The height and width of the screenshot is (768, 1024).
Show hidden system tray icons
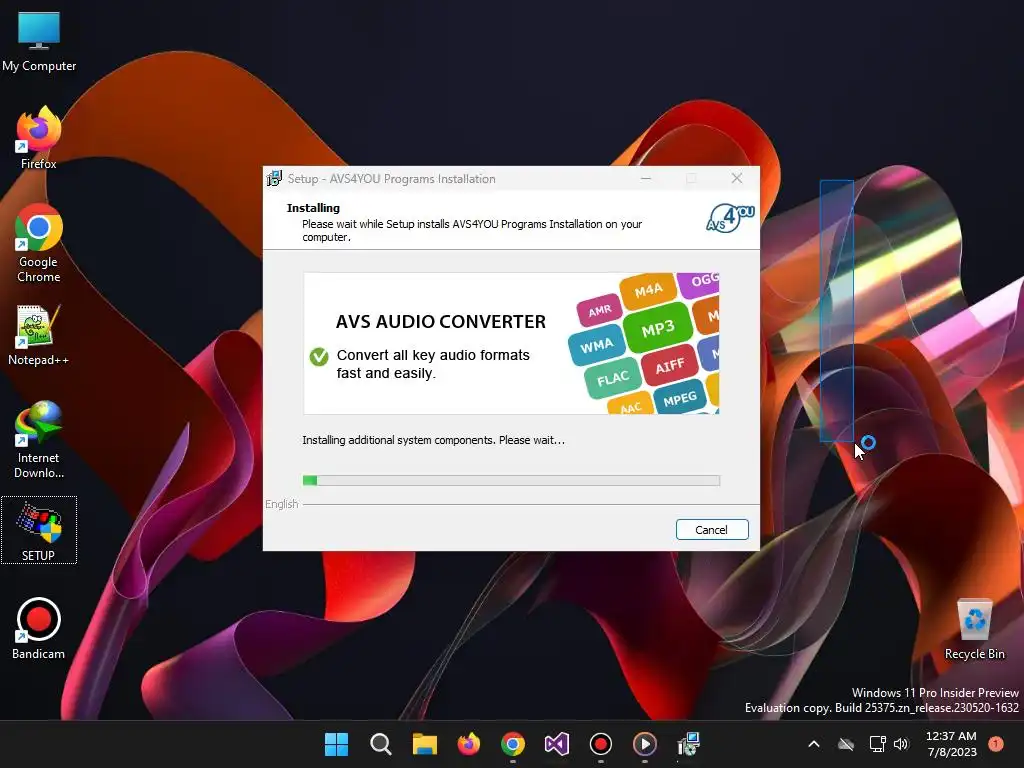pos(814,744)
